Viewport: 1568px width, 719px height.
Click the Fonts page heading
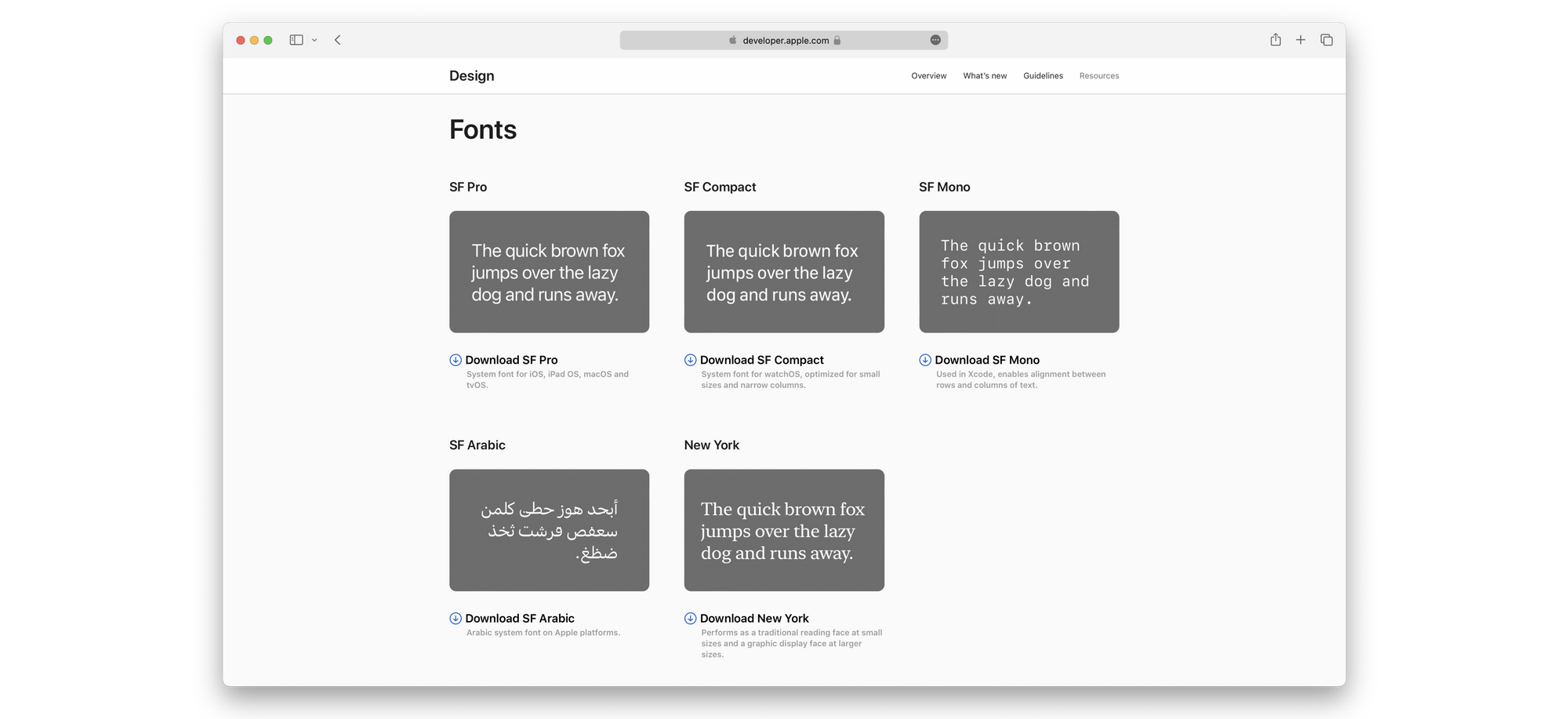(x=483, y=129)
